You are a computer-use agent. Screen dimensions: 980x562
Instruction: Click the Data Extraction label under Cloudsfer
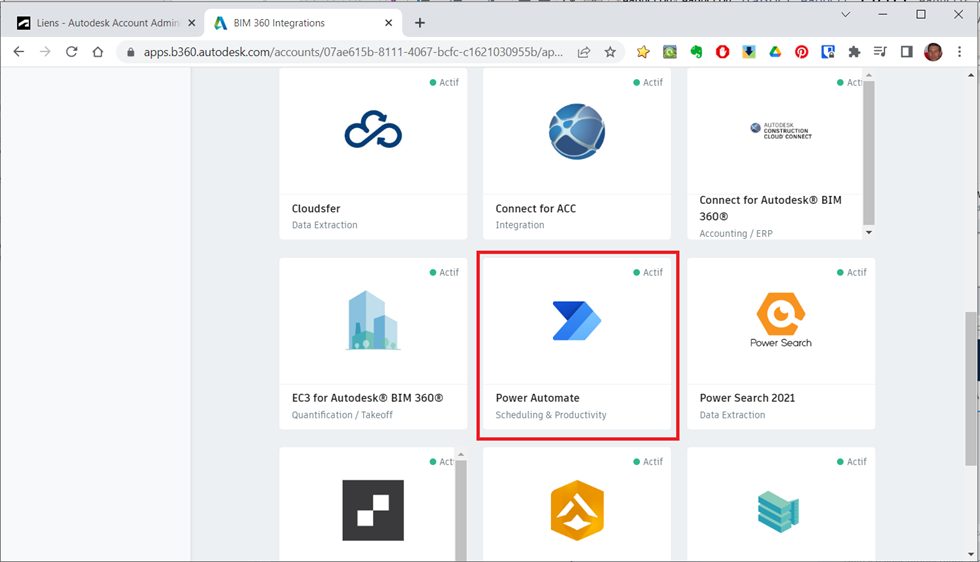324,225
